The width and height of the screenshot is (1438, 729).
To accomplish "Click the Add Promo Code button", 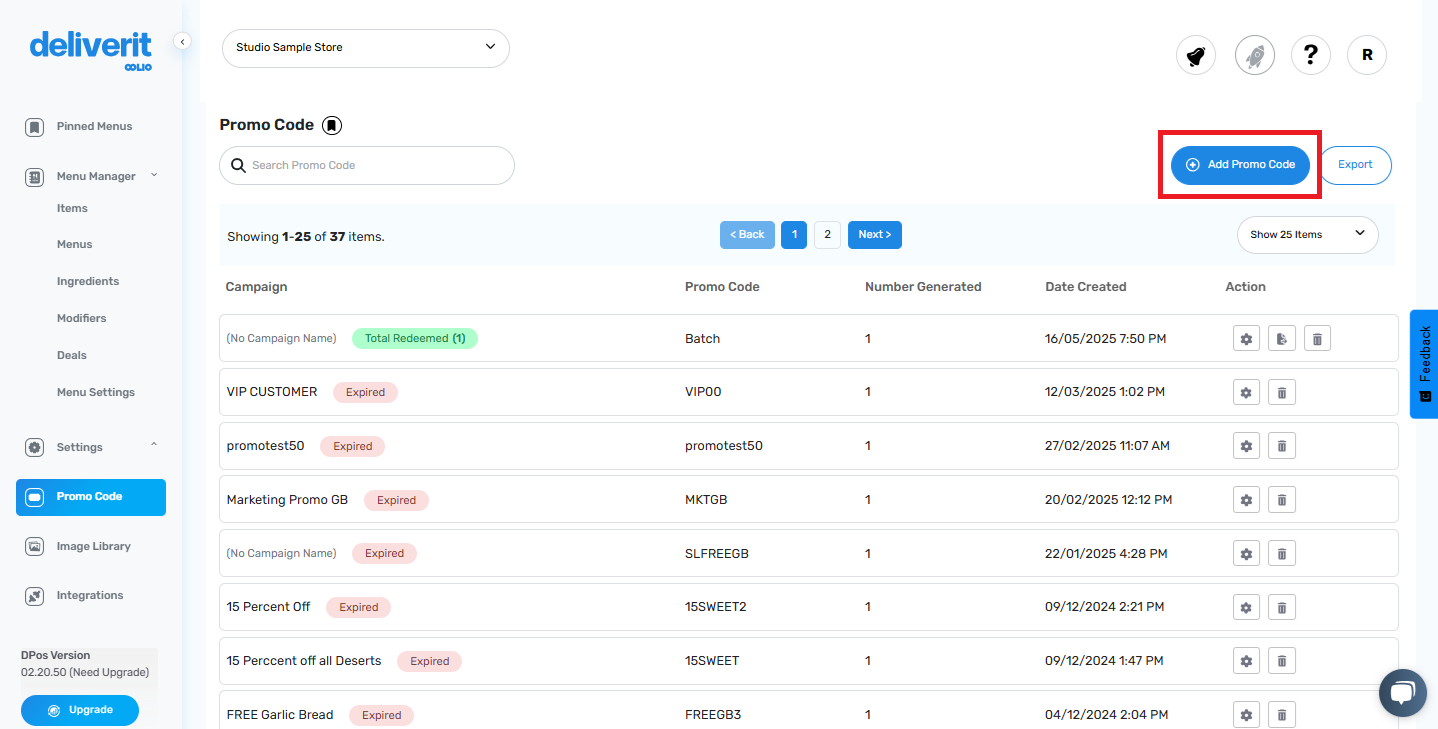I will point(1240,165).
